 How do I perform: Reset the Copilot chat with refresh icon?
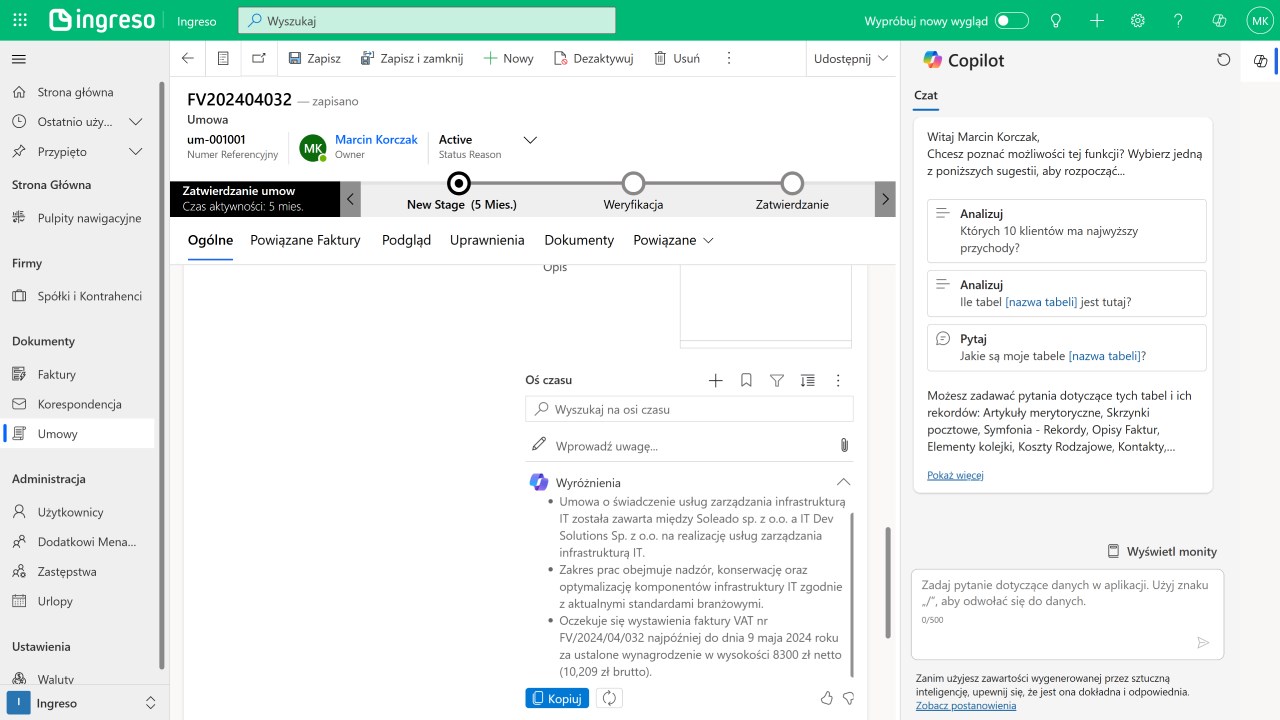tap(1223, 60)
